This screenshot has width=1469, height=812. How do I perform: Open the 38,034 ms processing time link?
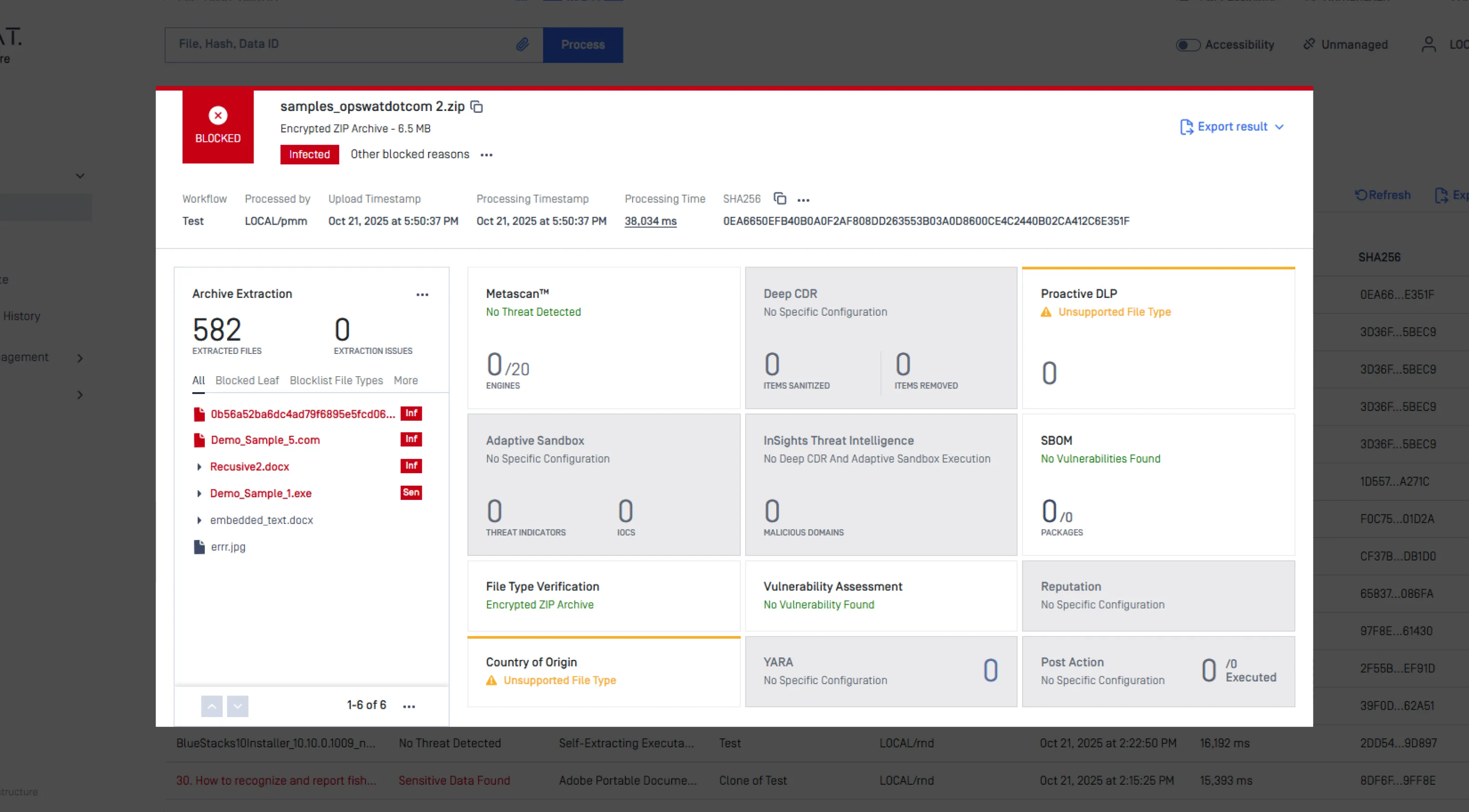coord(650,221)
